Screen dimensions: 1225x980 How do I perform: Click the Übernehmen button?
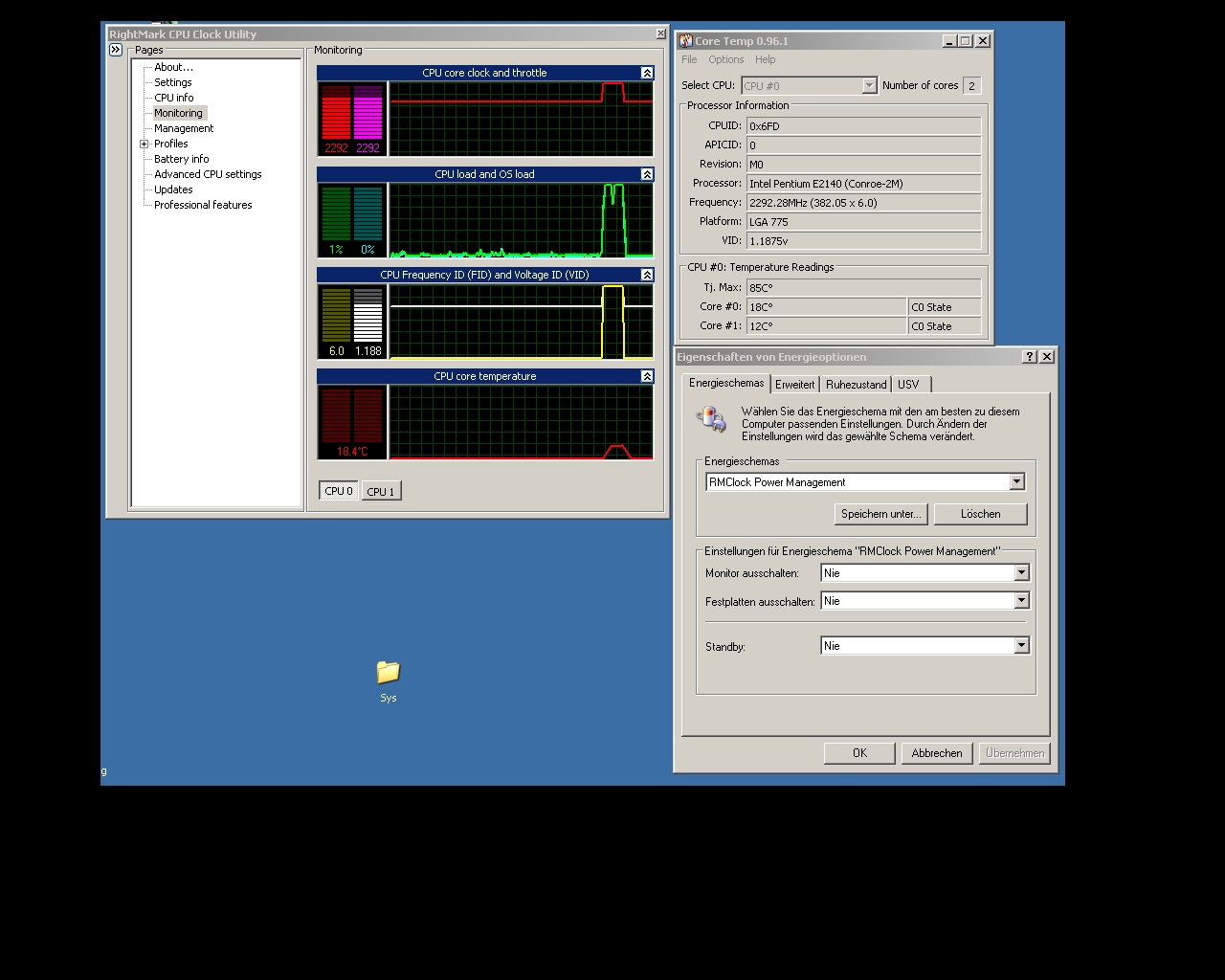tap(1014, 753)
